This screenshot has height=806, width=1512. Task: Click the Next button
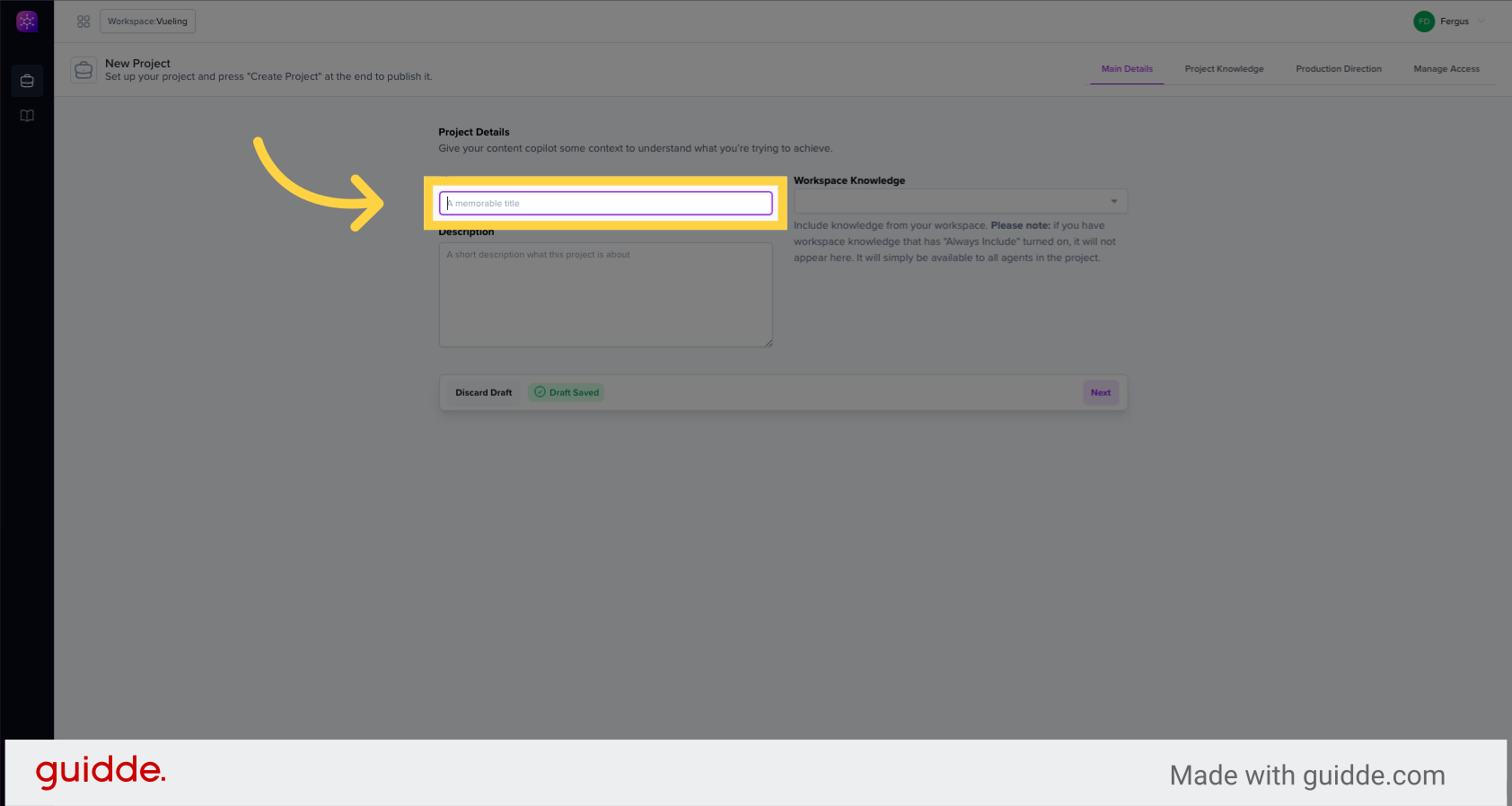point(1101,392)
